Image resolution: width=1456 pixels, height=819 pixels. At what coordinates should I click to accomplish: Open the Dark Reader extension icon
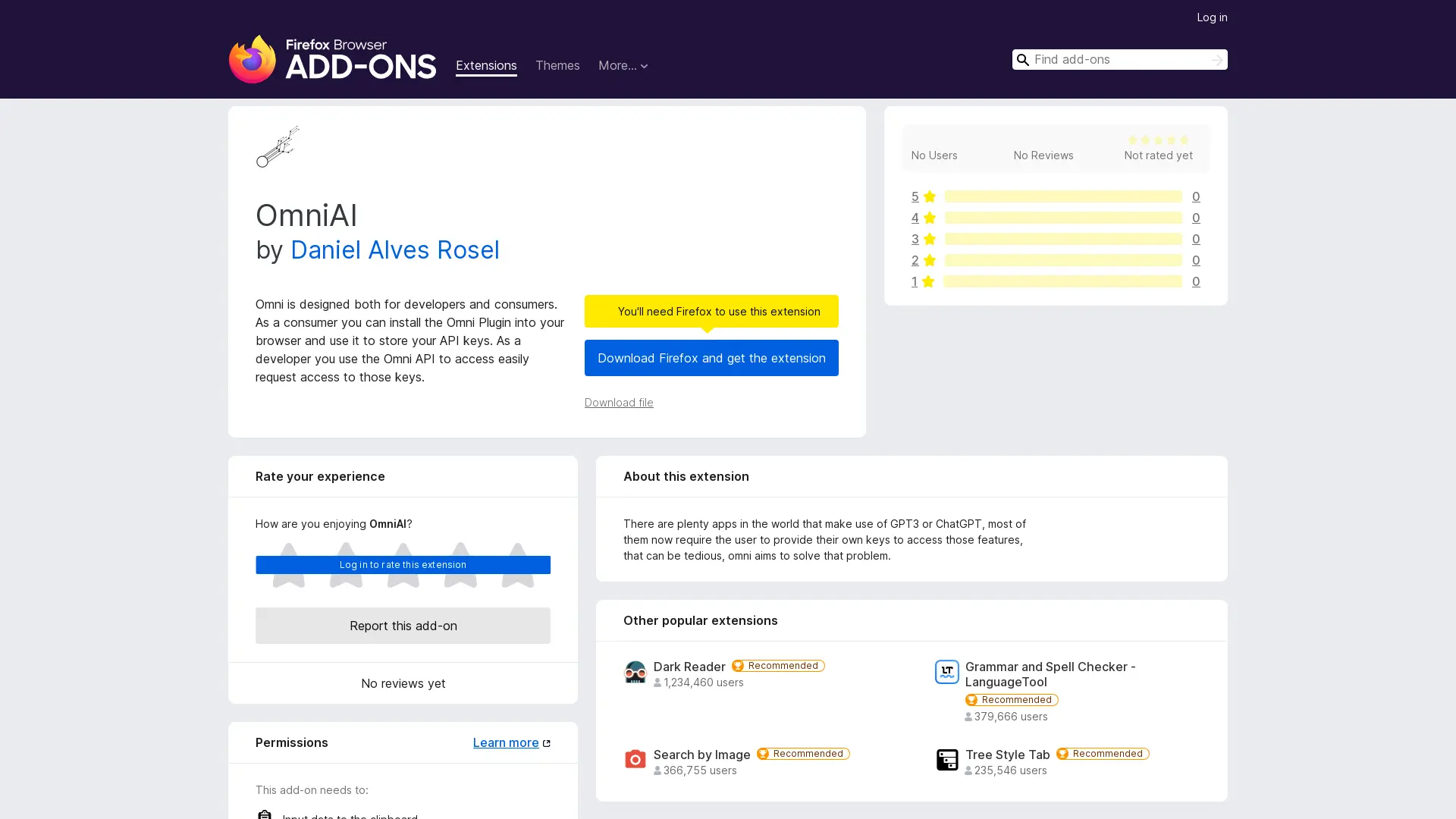pyautogui.click(x=635, y=672)
